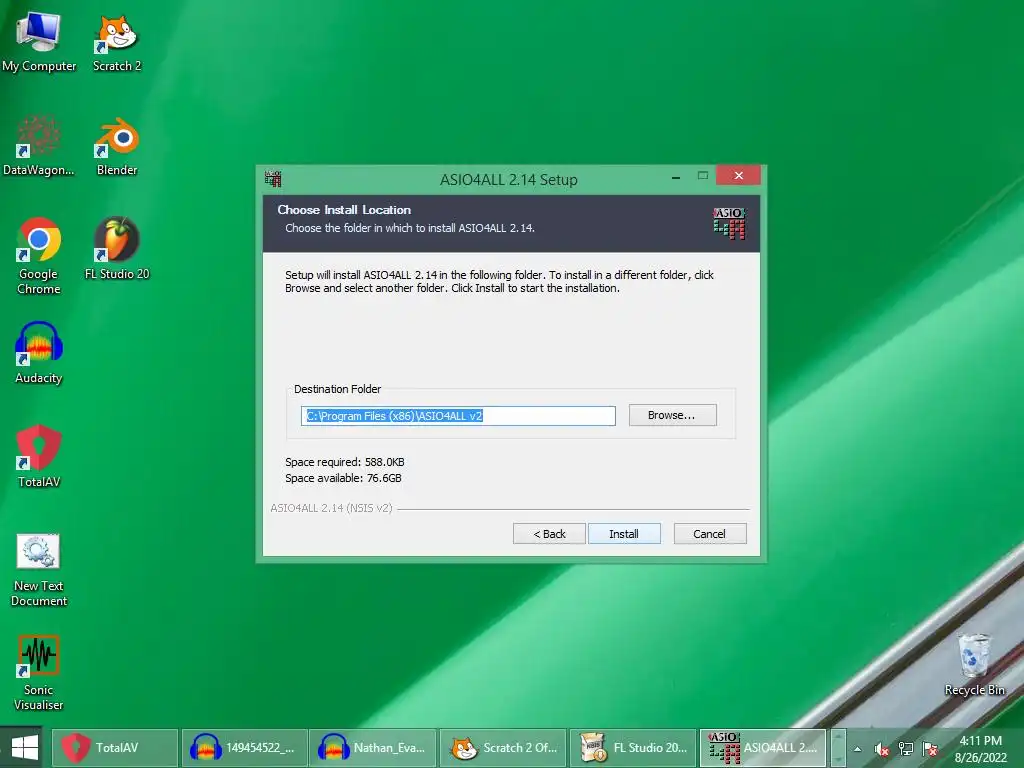This screenshot has width=1024, height=768.
Task: Click the Browse... button
Action: click(672, 415)
